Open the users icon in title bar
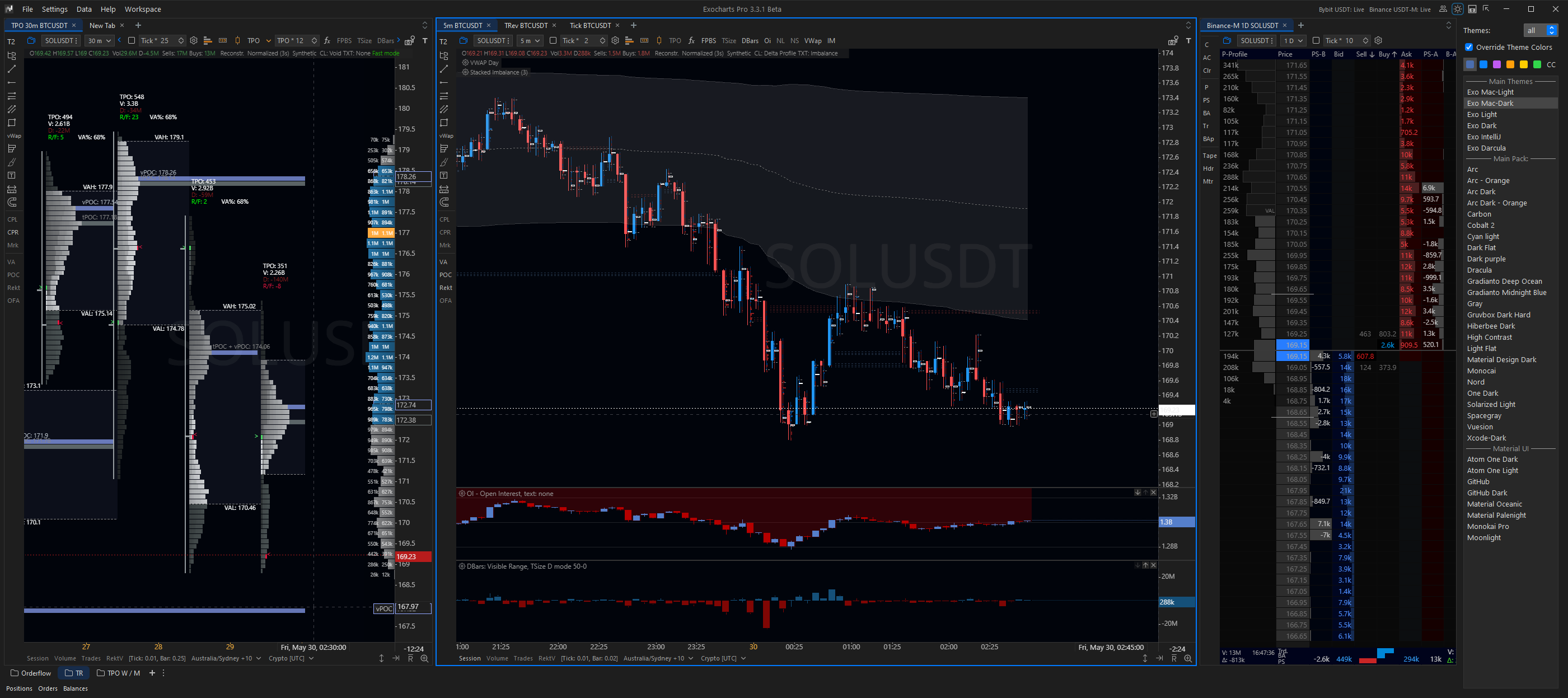The image size is (1568, 698). pos(1443,9)
